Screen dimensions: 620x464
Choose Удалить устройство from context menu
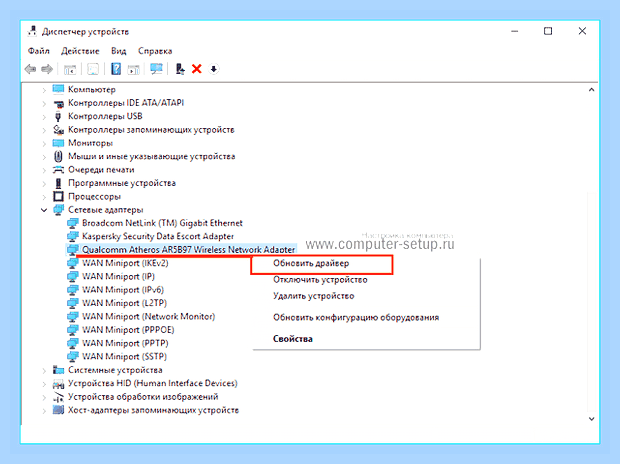[314, 296]
